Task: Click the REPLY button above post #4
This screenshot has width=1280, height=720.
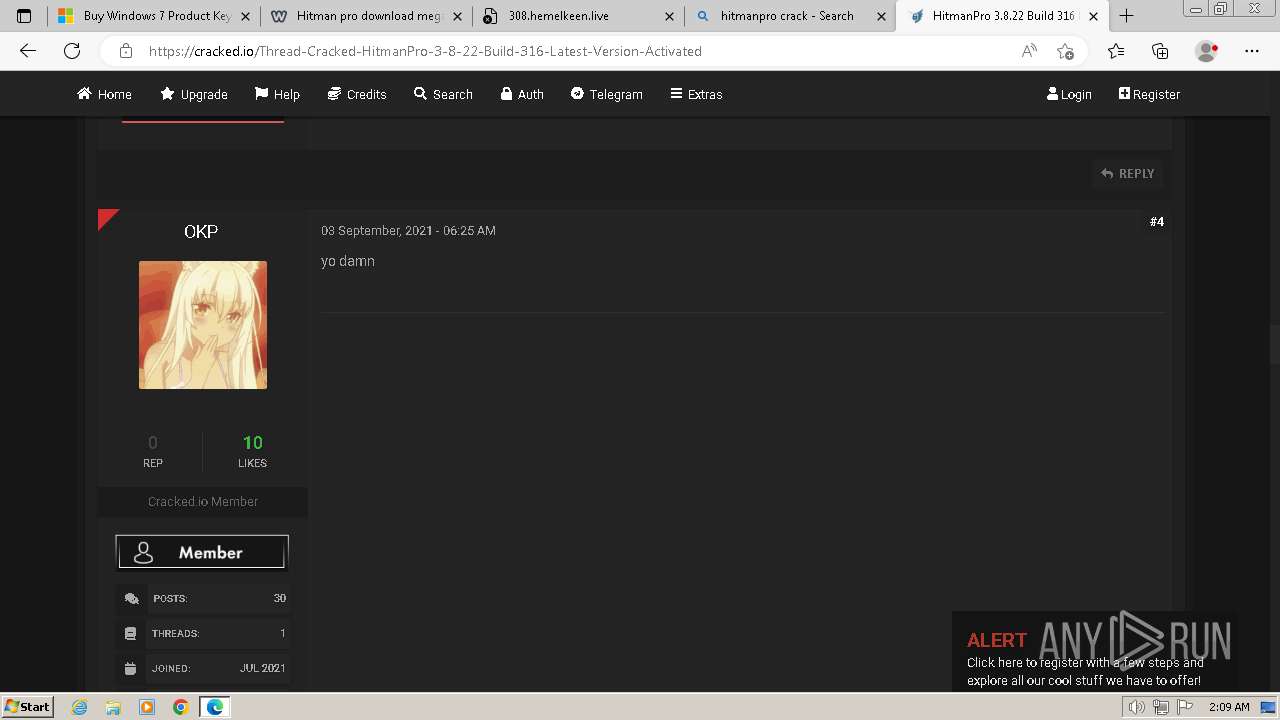Action: click(1128, 174)
